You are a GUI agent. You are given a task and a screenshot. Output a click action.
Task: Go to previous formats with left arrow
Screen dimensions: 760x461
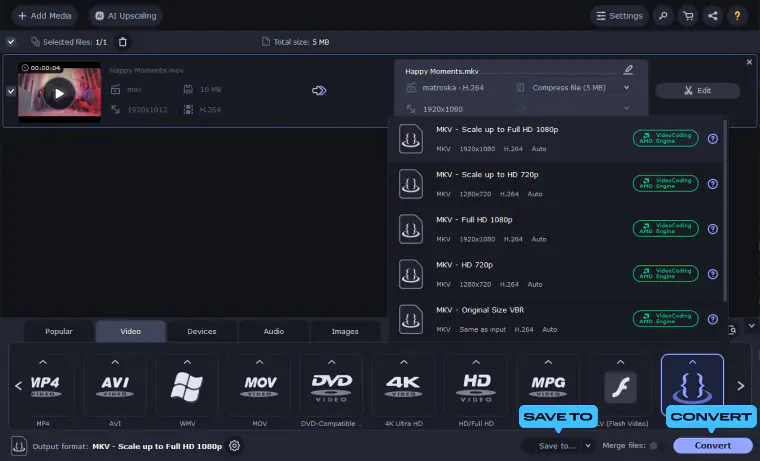point(18,386)
